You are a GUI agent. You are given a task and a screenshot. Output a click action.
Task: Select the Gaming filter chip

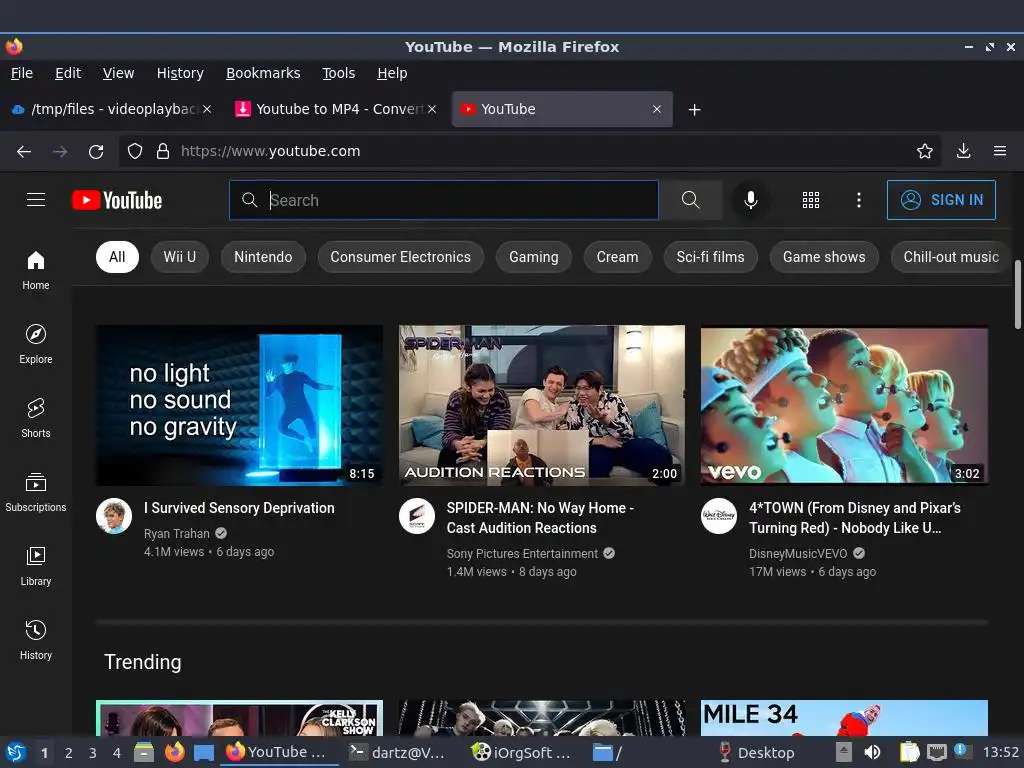[x=534, y=257]
